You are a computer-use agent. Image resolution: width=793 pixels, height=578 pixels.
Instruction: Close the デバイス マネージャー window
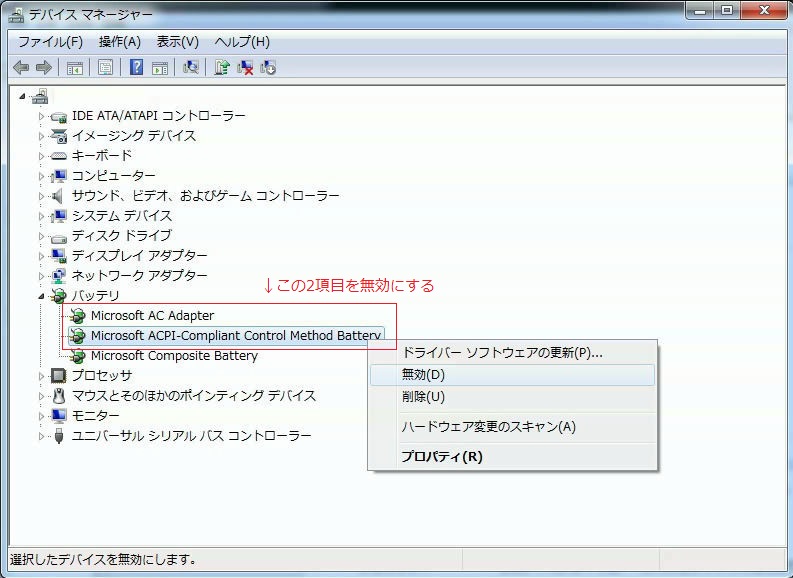(764, 11)
